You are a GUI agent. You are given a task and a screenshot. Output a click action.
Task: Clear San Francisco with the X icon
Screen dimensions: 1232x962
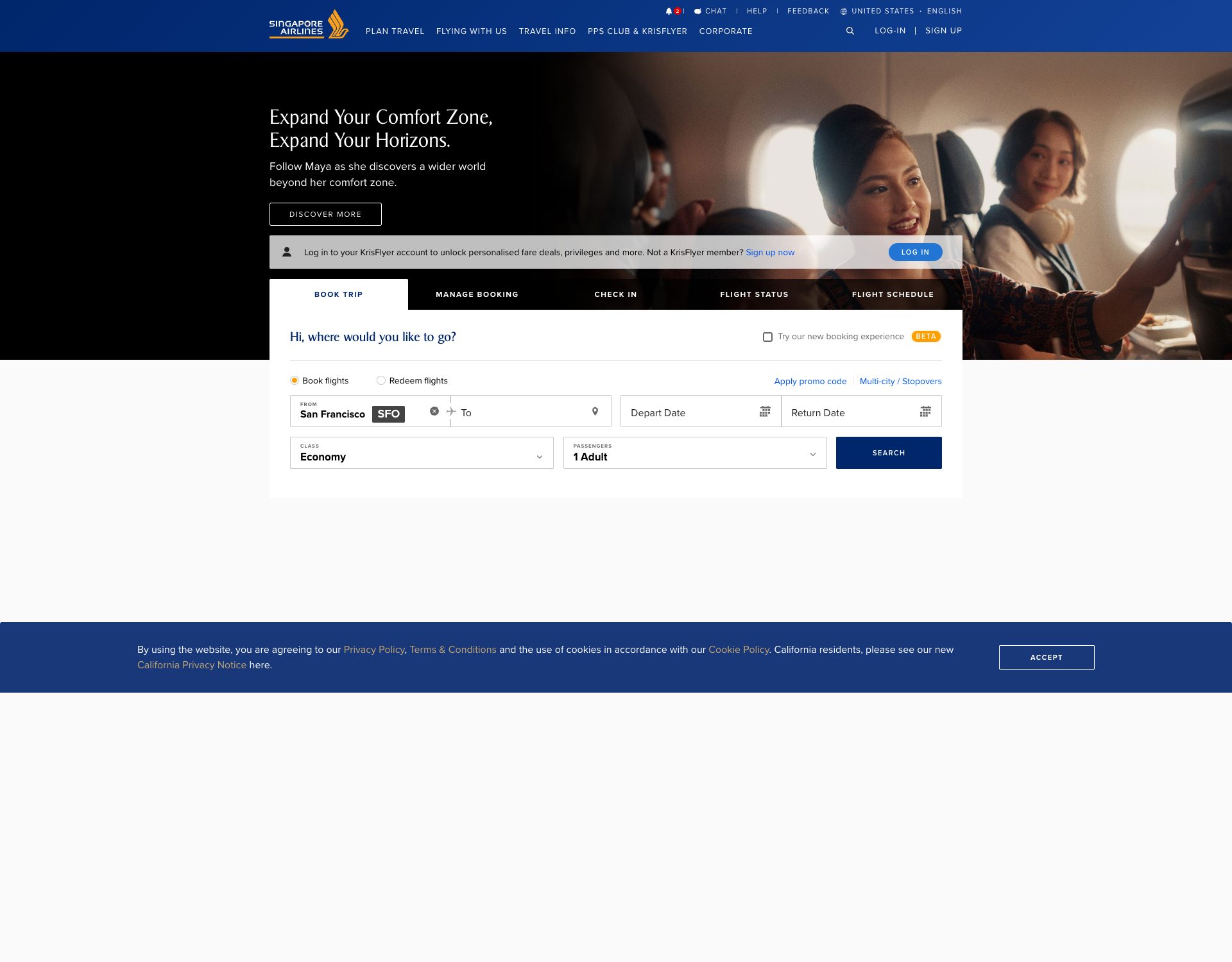click(434, 411)
